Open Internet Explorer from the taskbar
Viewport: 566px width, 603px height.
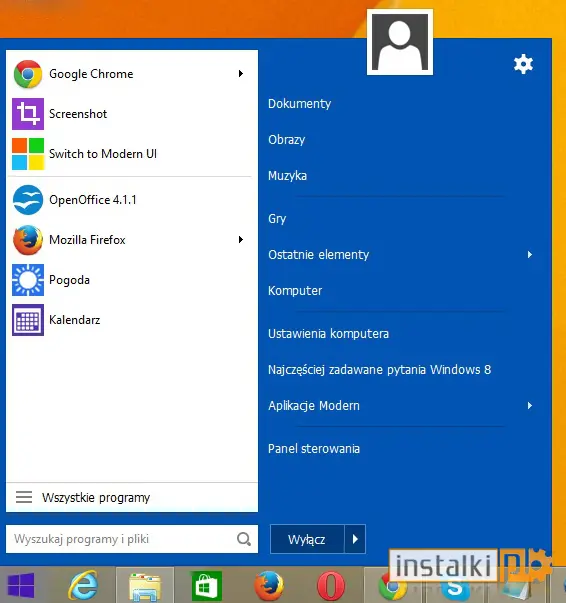83,585
